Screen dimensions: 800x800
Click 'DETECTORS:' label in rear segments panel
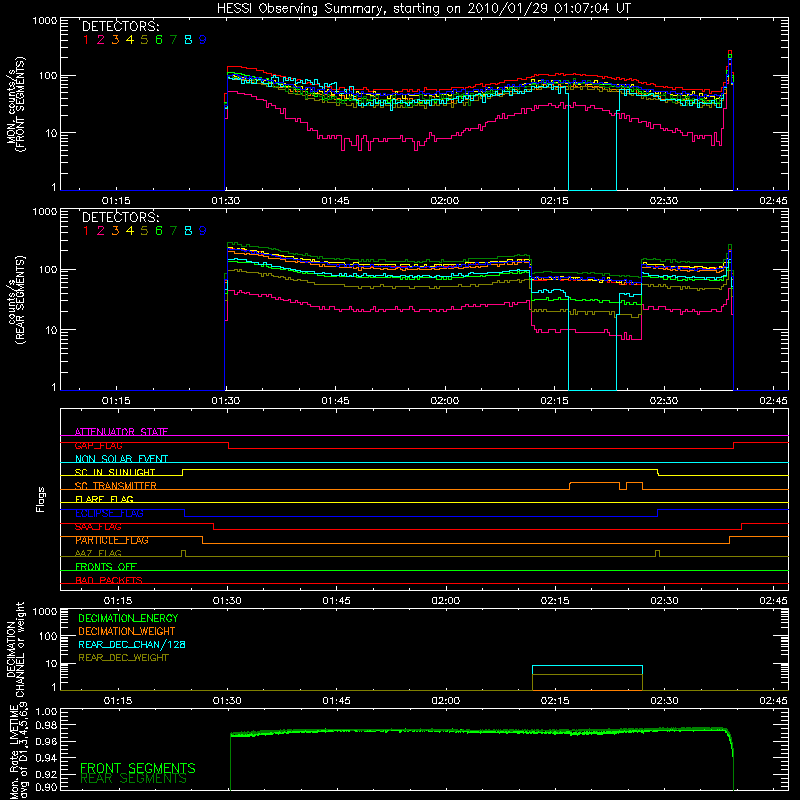tap(120, 217)
